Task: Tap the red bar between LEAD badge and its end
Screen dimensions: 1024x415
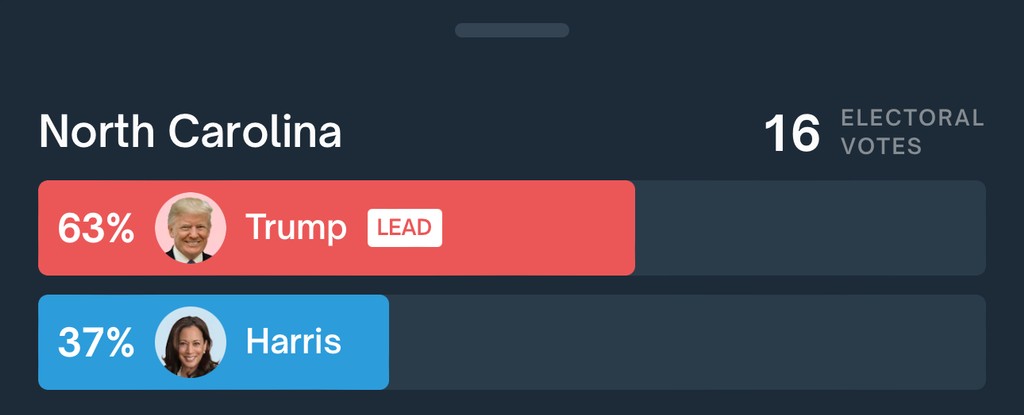Action: [x=539, y=228]
